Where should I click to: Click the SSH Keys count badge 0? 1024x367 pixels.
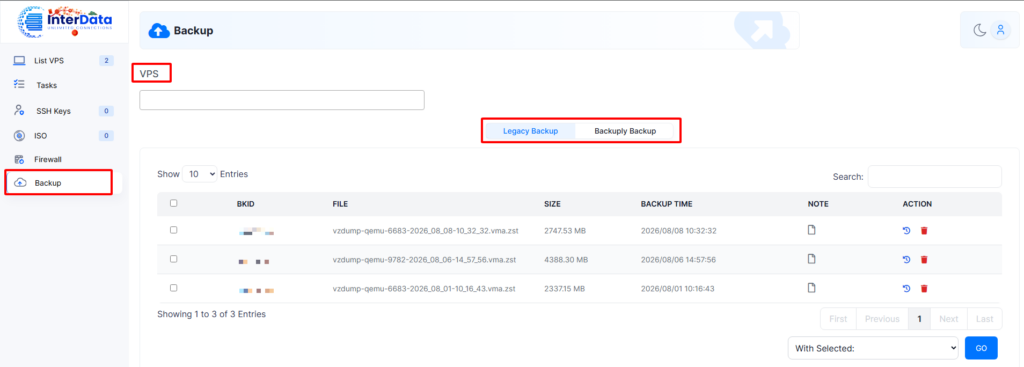point(106,111)
